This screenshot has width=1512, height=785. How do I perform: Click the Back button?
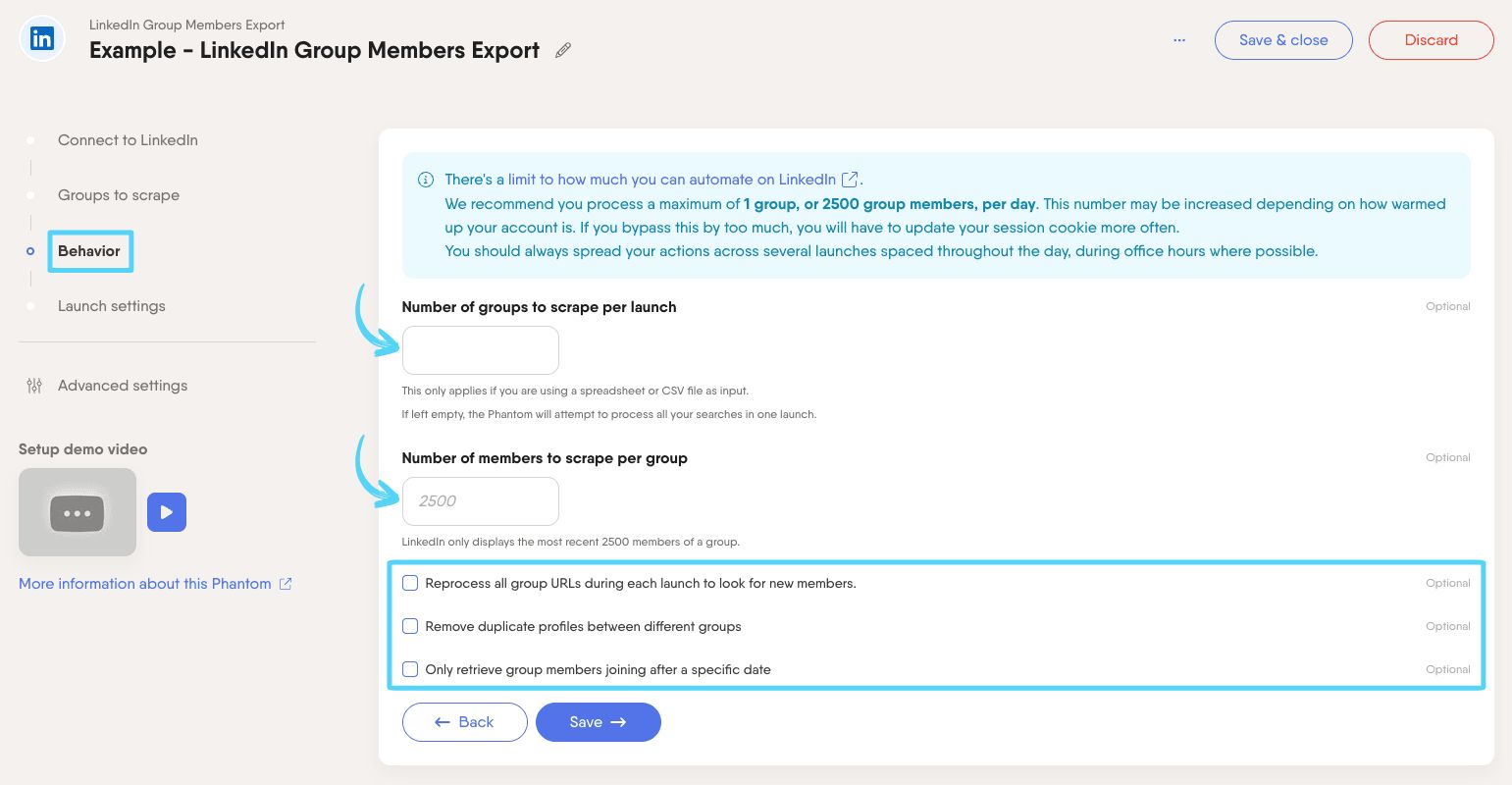(464, 722)
